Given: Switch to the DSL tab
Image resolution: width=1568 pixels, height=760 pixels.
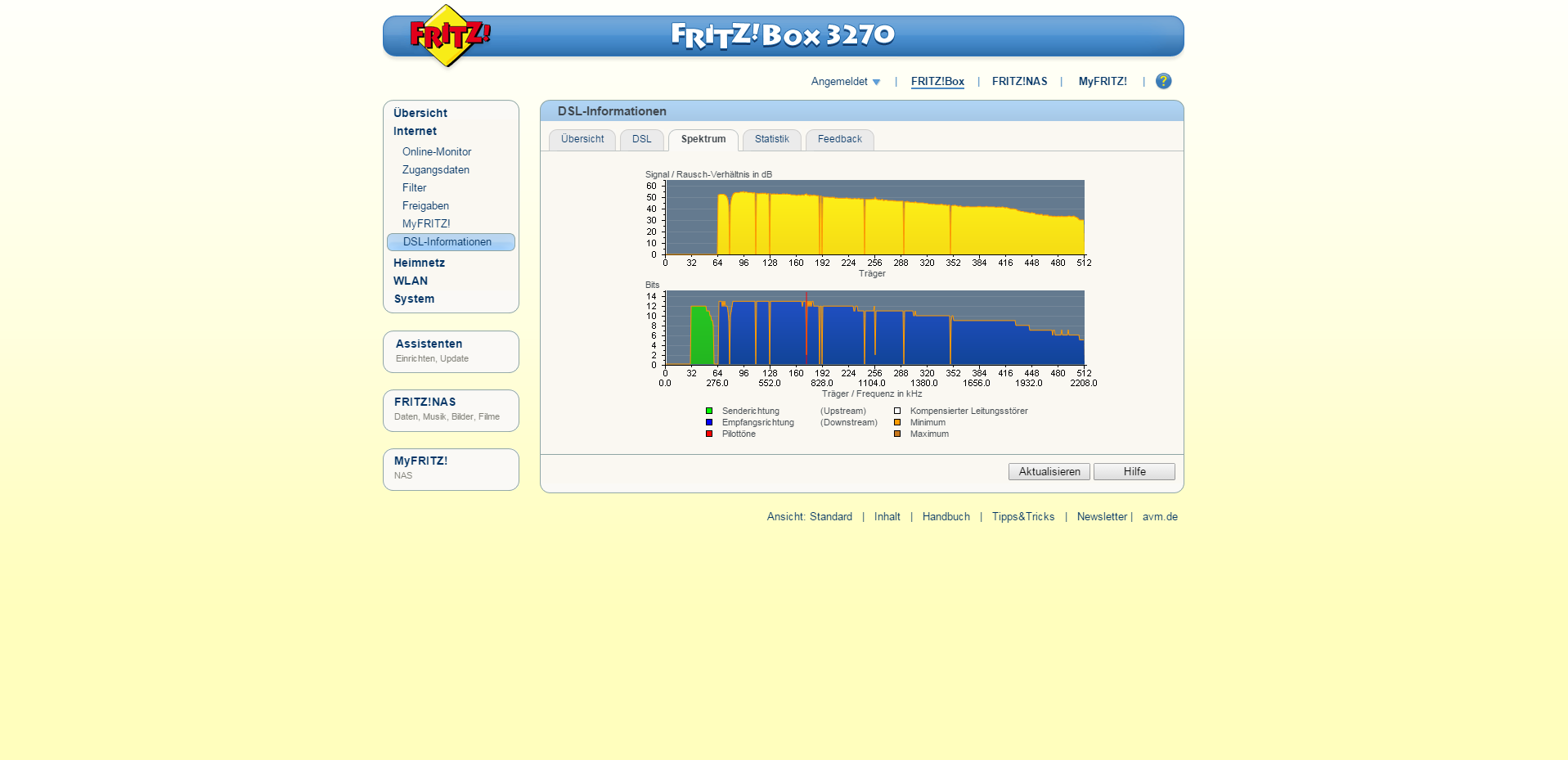Looking at the screenshot, I should tap(642, 140).
